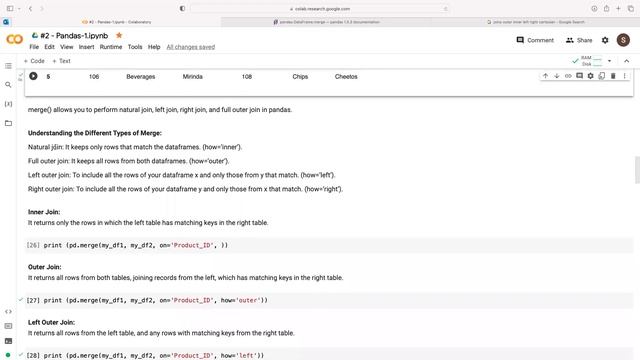Open Colab settings gear in header
640x360 pixels.
tap(605, 40)
